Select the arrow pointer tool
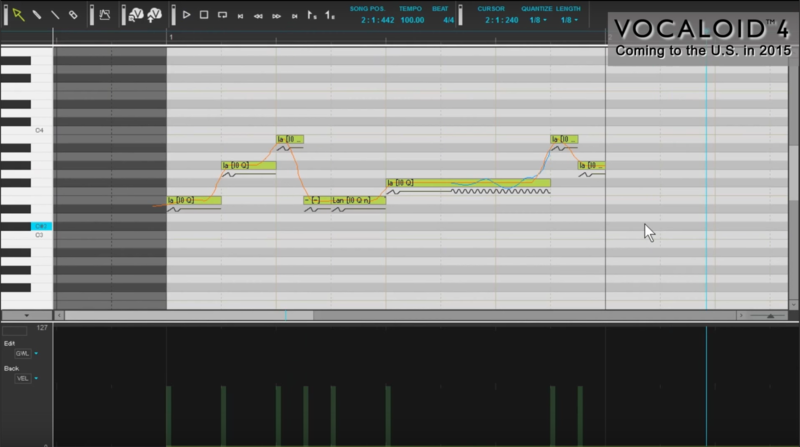This screenshot has width=800, height=447. click(x=17, y=15)
